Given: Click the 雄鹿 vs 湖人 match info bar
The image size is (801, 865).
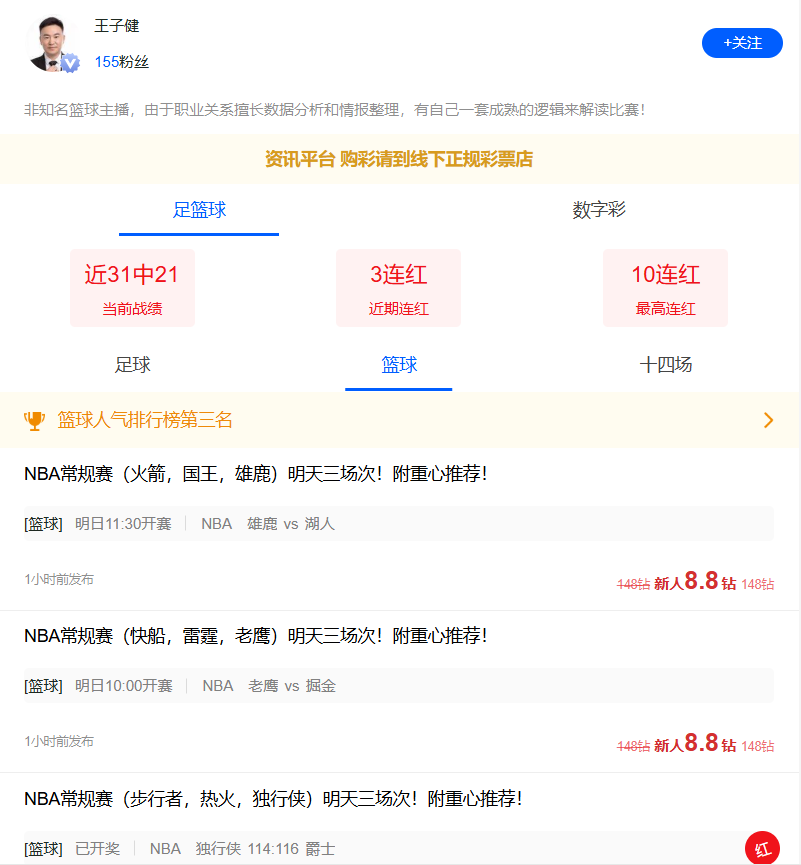Looking at the screenshot, I should point(399,524).
